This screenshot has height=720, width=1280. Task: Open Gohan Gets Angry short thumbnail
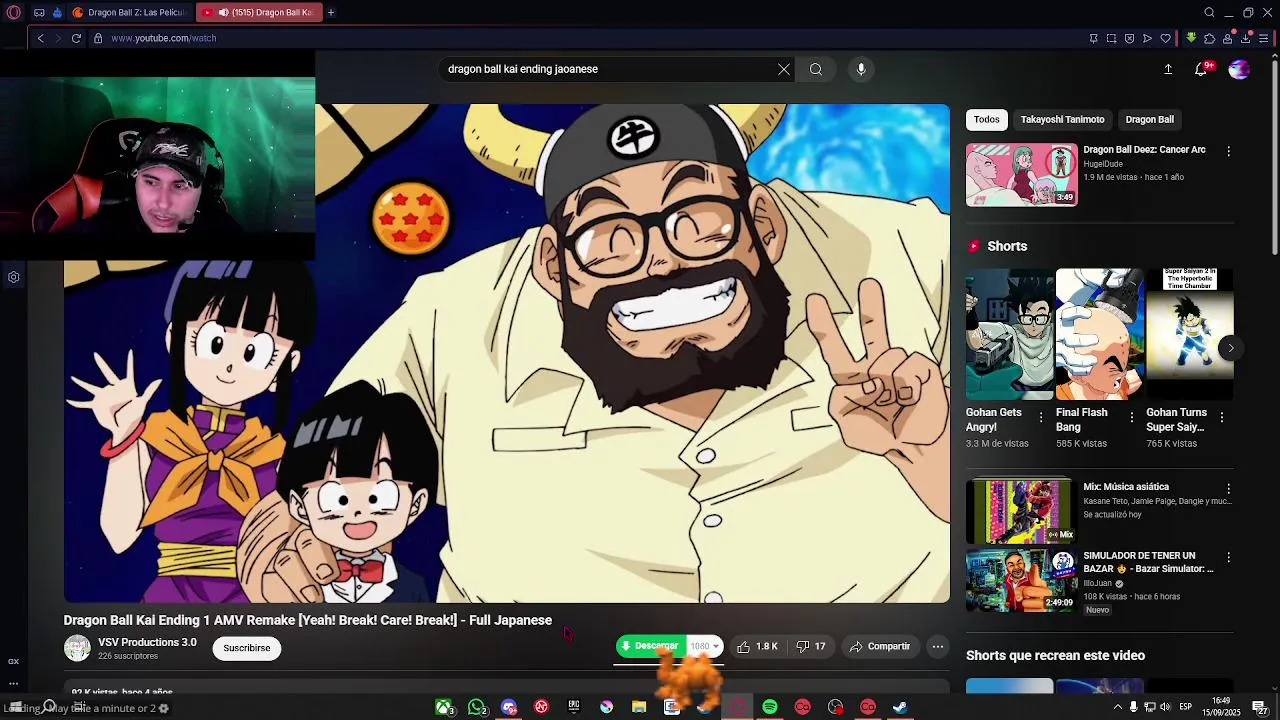tap(1009, 334)
